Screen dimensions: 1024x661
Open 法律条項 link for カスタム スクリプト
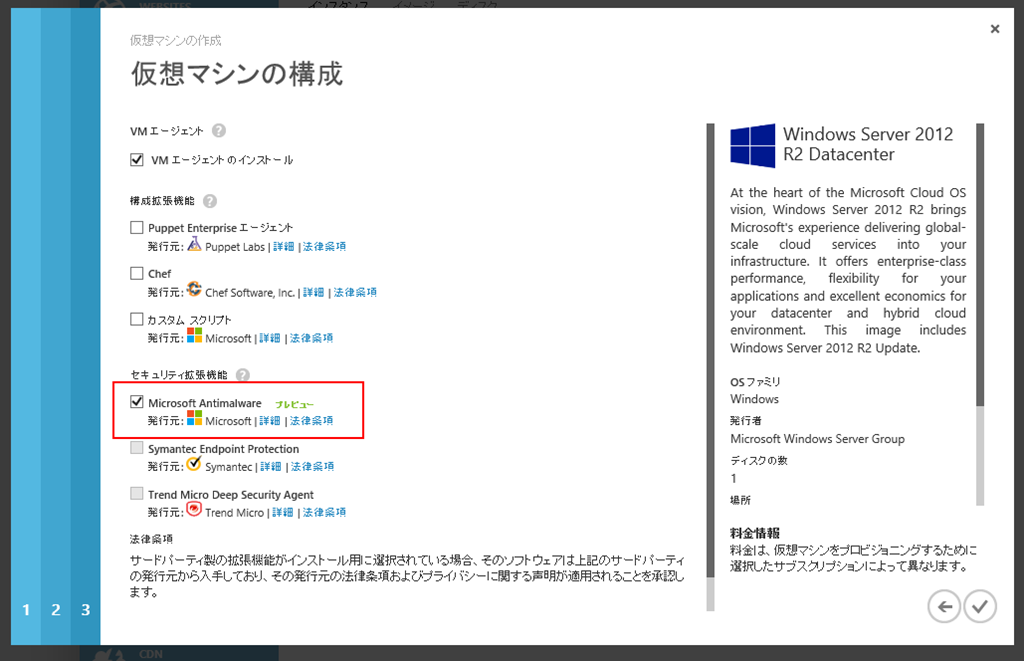click(312, 338)
